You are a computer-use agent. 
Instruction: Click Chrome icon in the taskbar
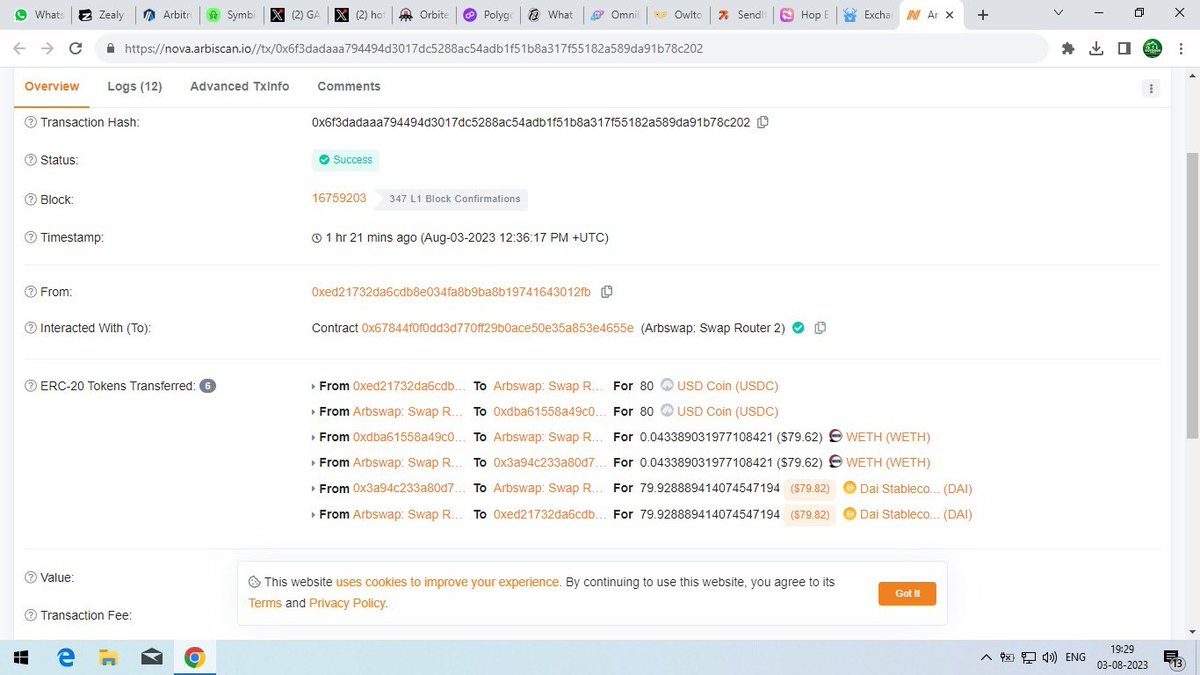[x=194, y=657]
